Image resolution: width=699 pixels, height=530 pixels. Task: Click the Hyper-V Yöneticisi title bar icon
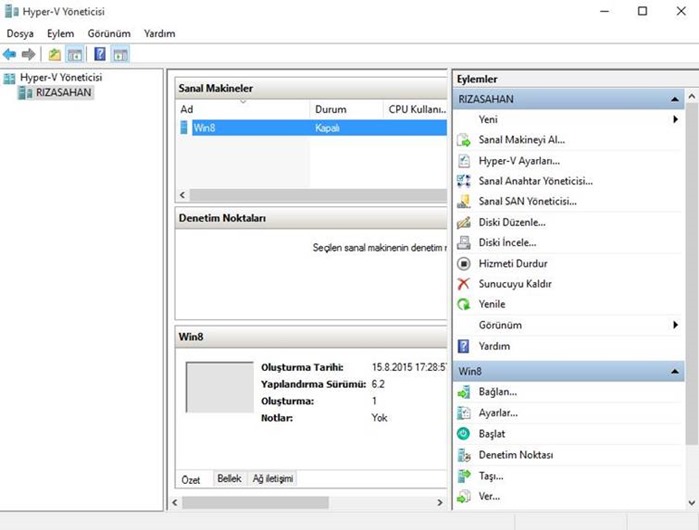[11, 11]
